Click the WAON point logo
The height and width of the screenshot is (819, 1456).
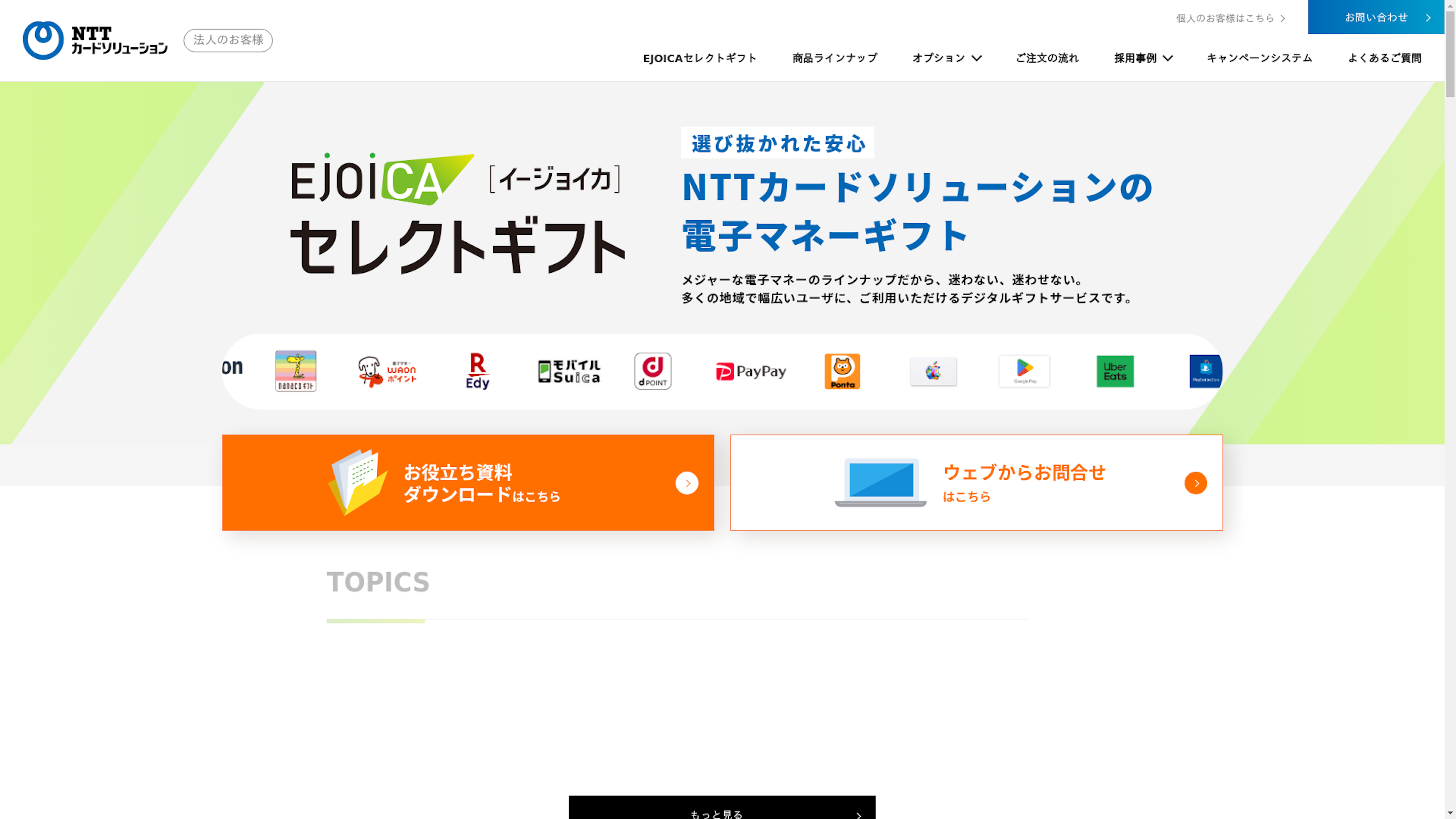387,371
